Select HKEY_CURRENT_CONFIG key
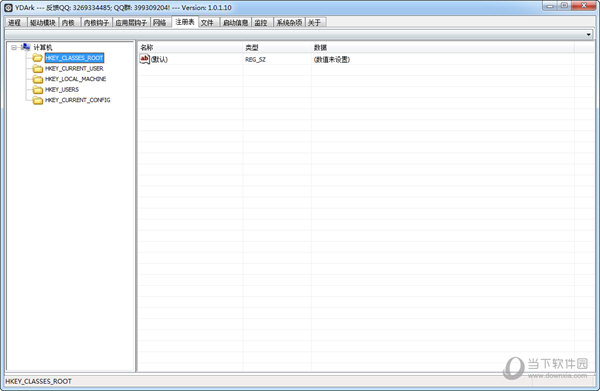The height and width of the screenshot is (391, 600). (78, 100)
